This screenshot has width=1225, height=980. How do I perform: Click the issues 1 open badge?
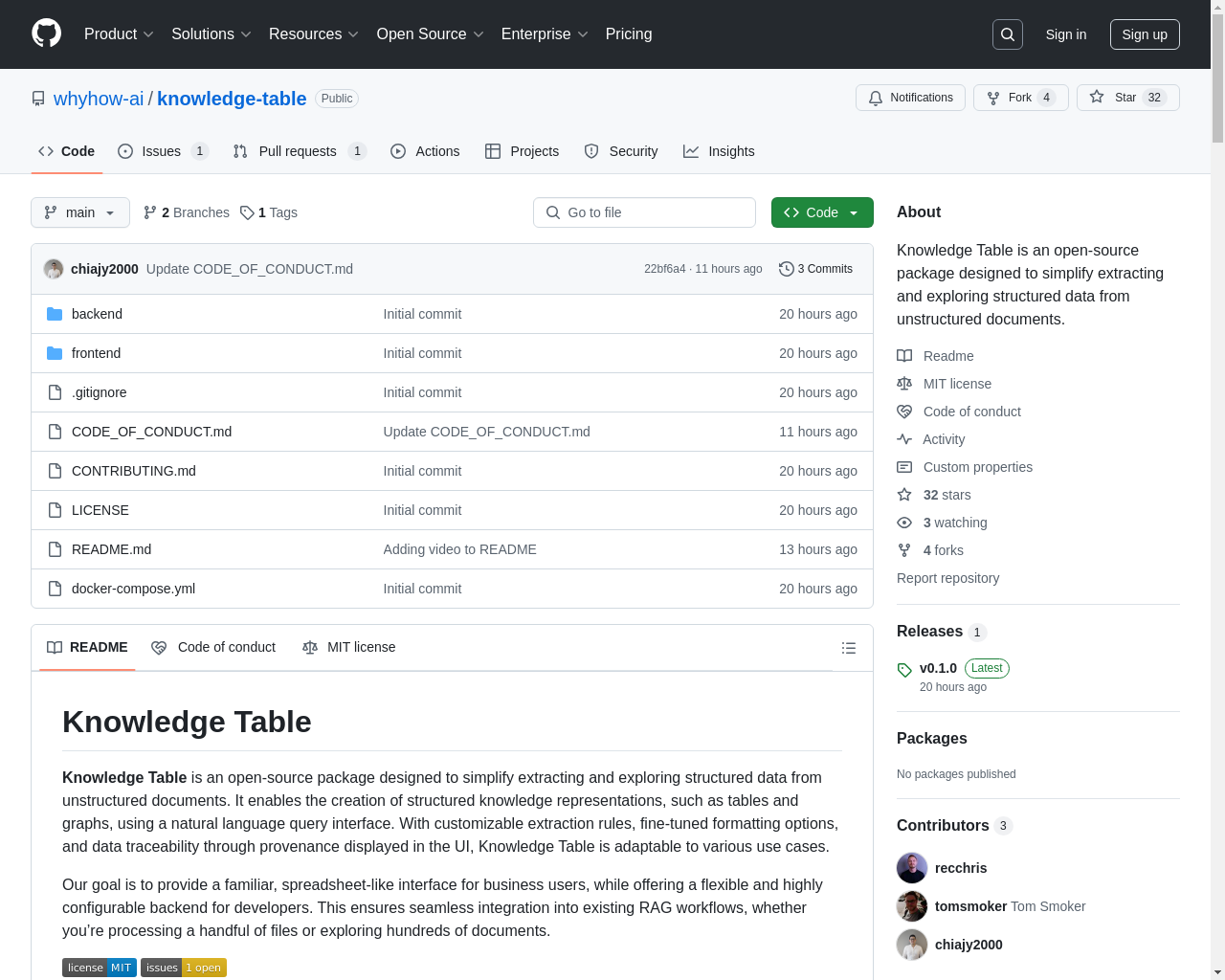[184, 968]
